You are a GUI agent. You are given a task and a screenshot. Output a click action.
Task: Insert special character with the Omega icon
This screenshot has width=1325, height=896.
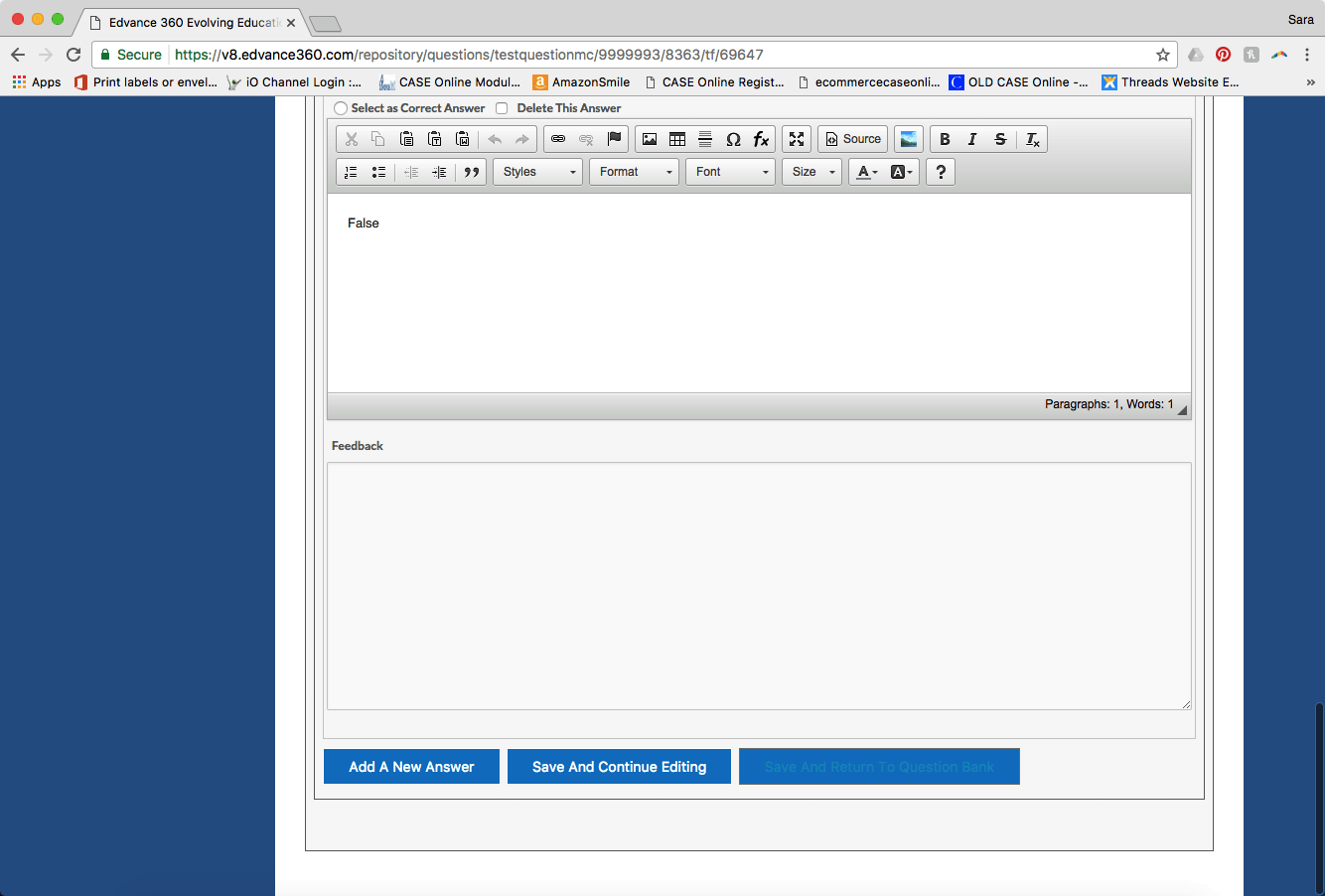(x=733, y=139)
